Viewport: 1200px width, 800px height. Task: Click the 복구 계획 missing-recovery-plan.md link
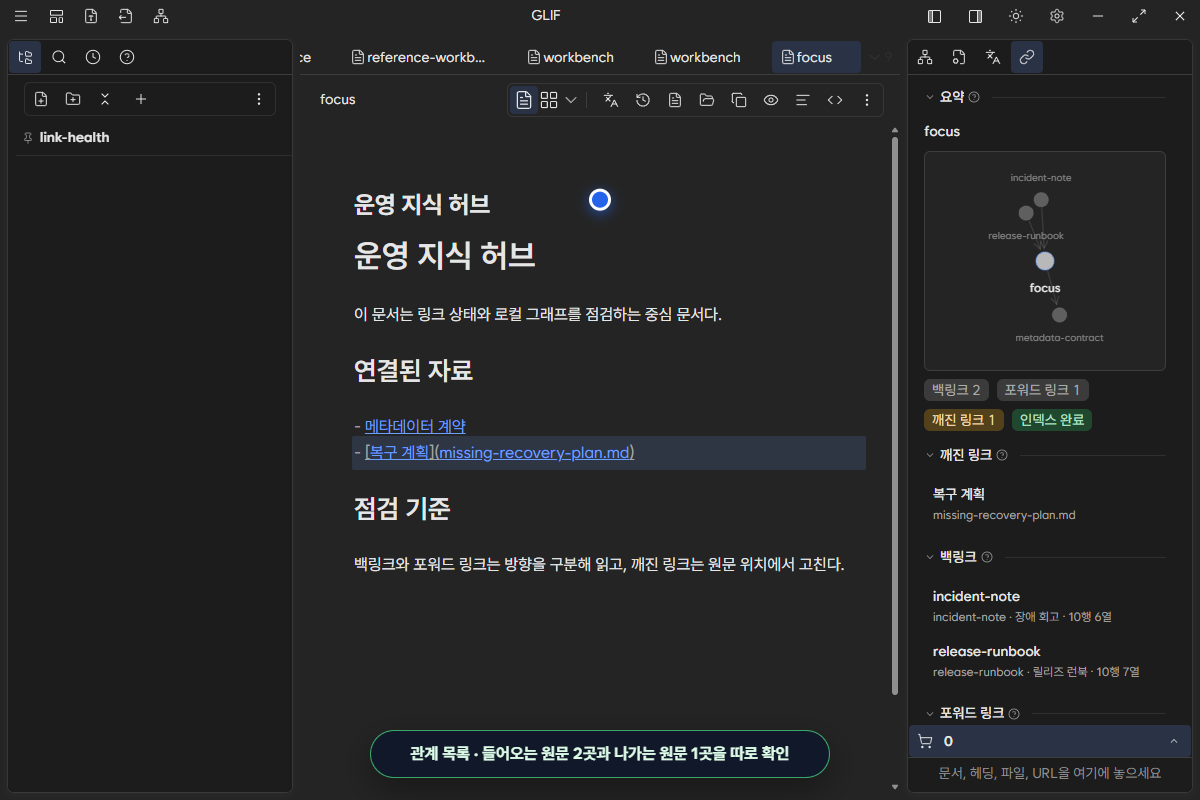point(499,453)
